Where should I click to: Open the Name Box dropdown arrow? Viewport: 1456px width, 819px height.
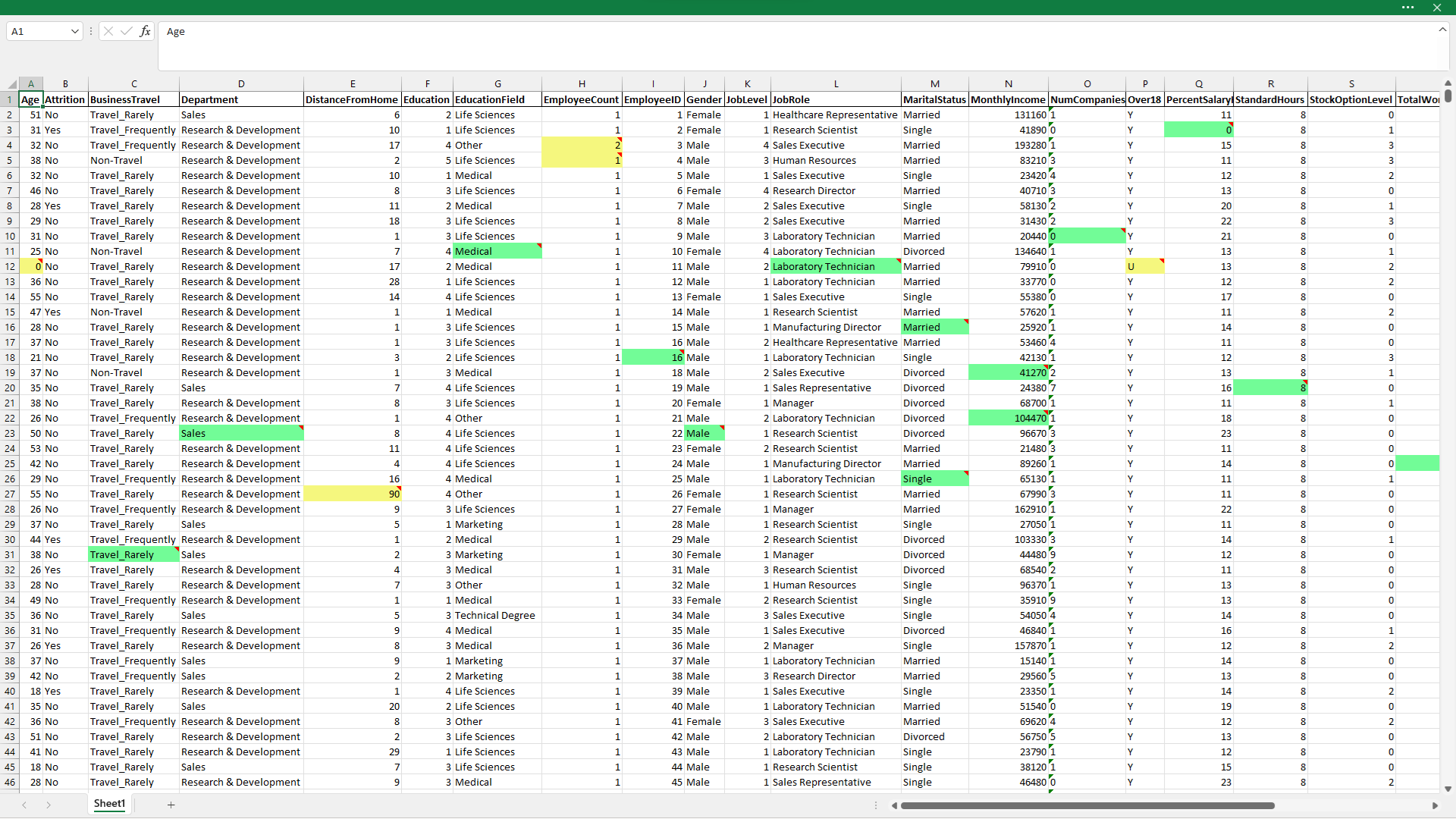click(74, 32)
